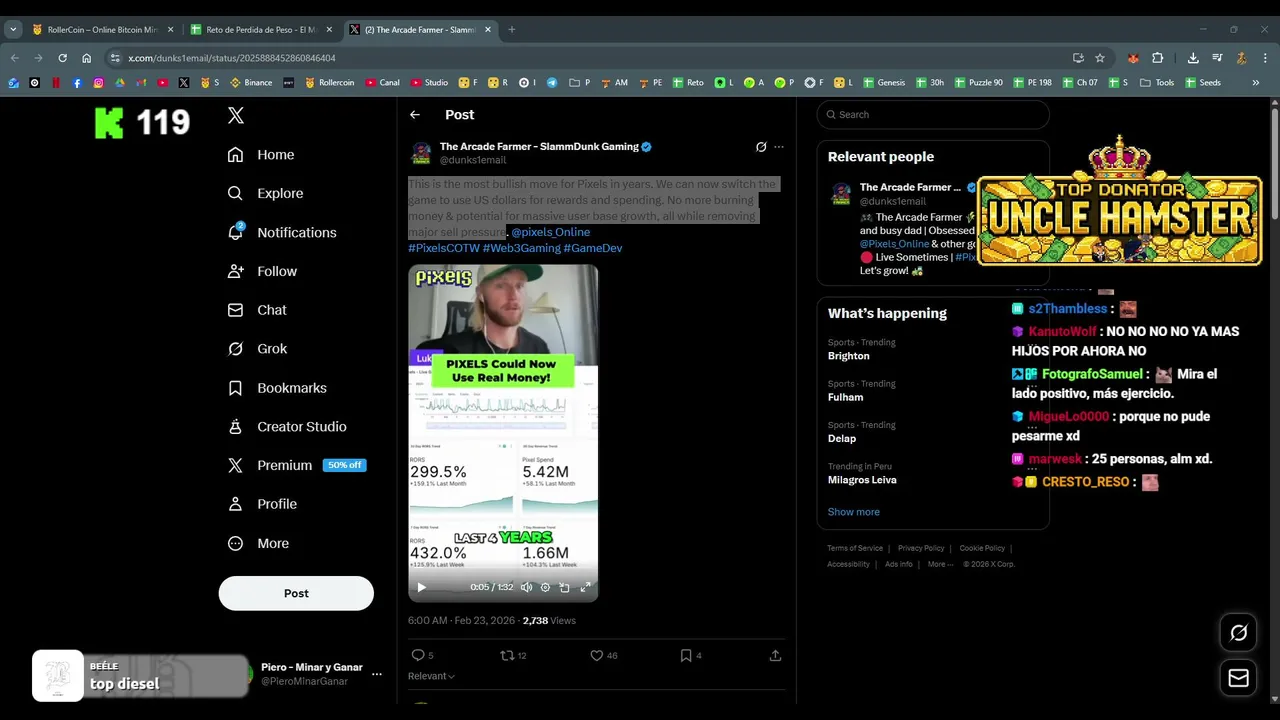This screenshot has width=1280, height=720.
Task: Open the Accessibility footer link
Action: [848, 564]
